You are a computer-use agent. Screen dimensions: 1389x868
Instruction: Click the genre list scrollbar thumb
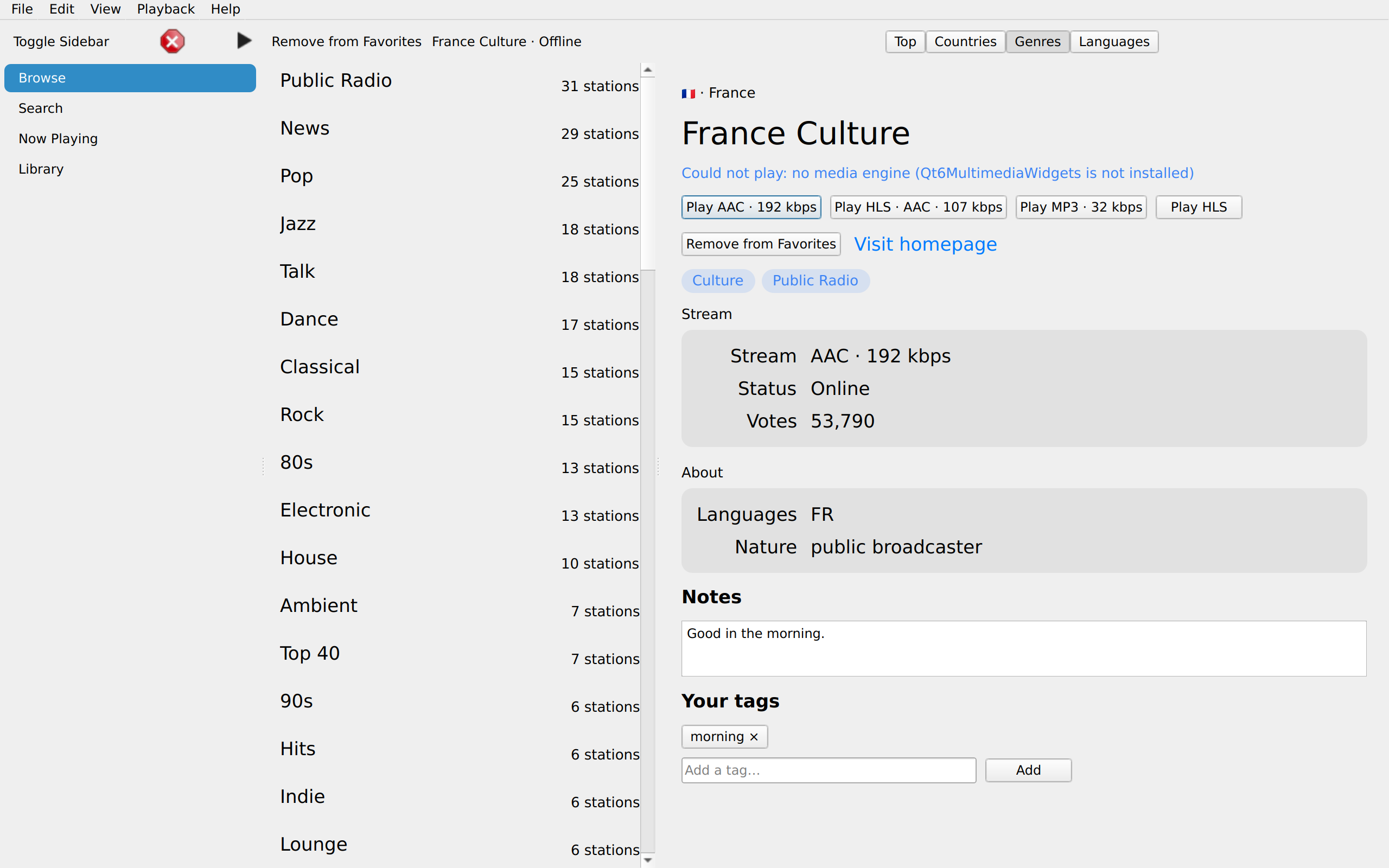click(647, 174)
